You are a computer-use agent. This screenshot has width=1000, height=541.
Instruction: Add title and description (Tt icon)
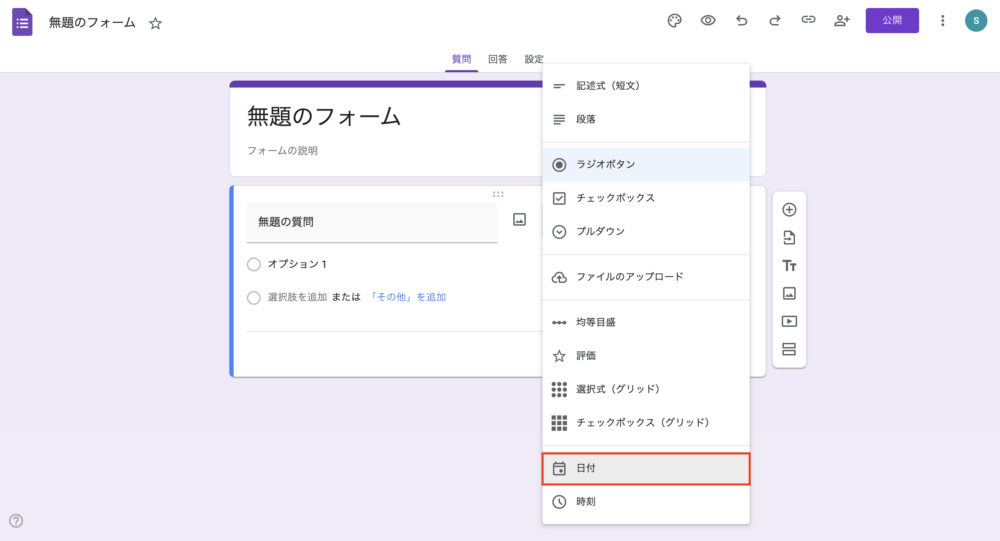click(x=789, y=265)
